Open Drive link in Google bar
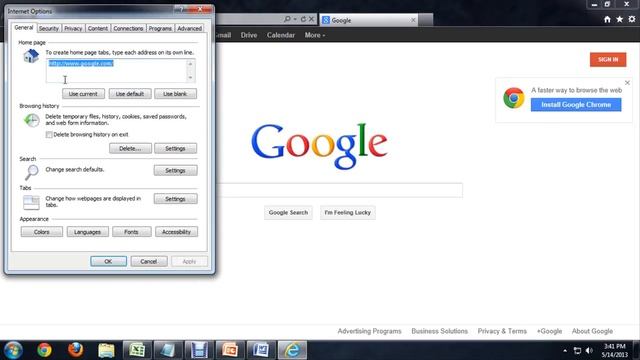The image size is (640, 360). tap(249, 35)
